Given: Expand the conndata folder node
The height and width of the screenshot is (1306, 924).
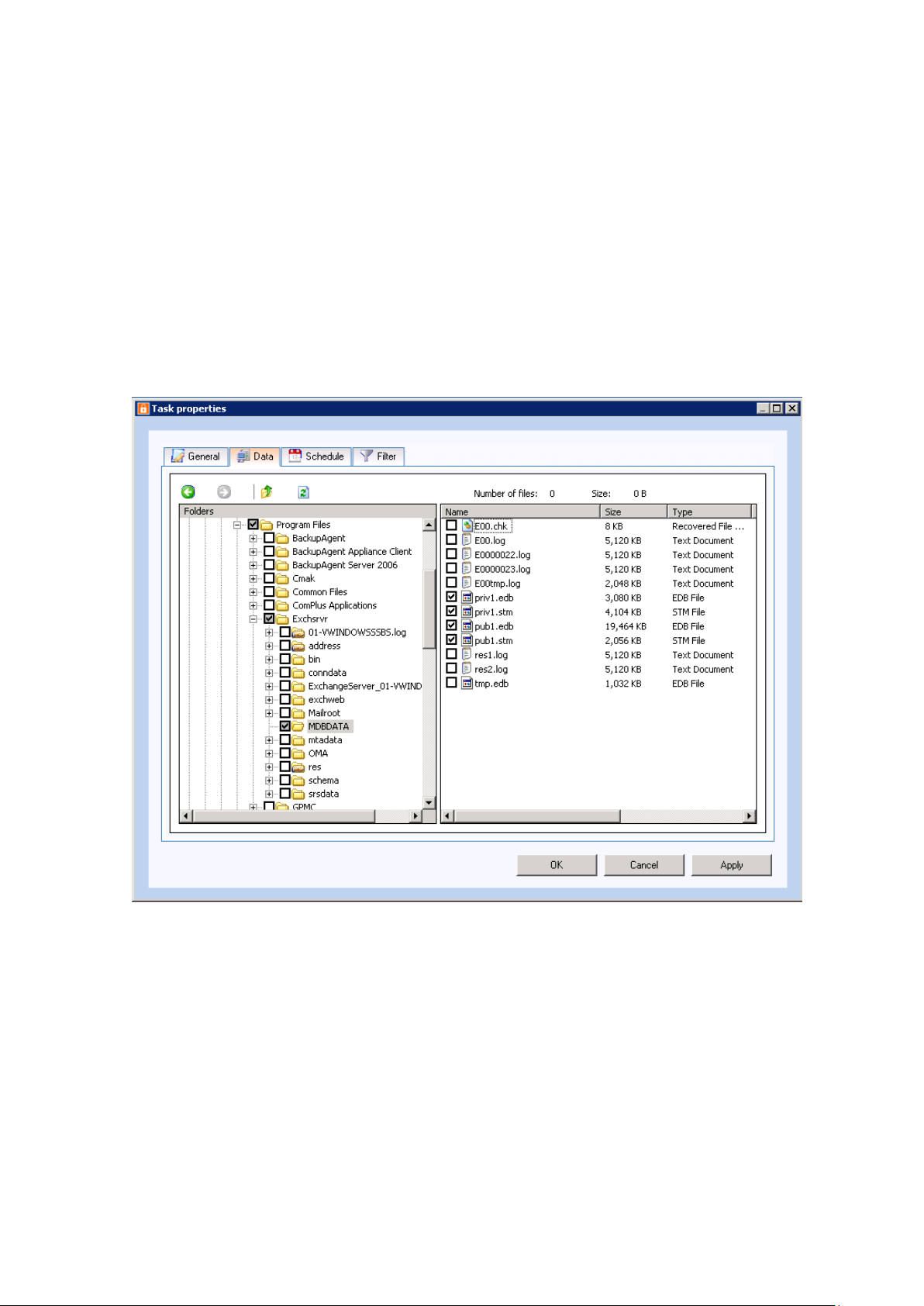Looking at the screenshot, I should point(269,673).
